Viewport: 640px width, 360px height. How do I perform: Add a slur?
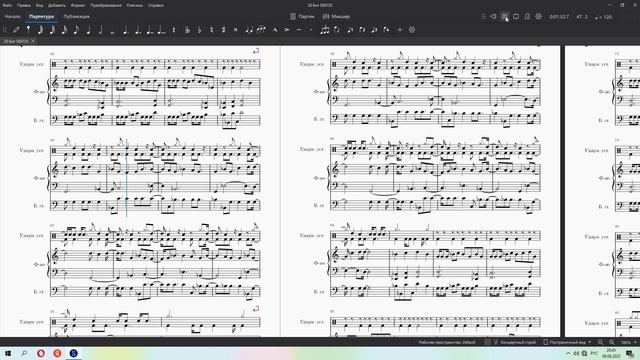262,29
